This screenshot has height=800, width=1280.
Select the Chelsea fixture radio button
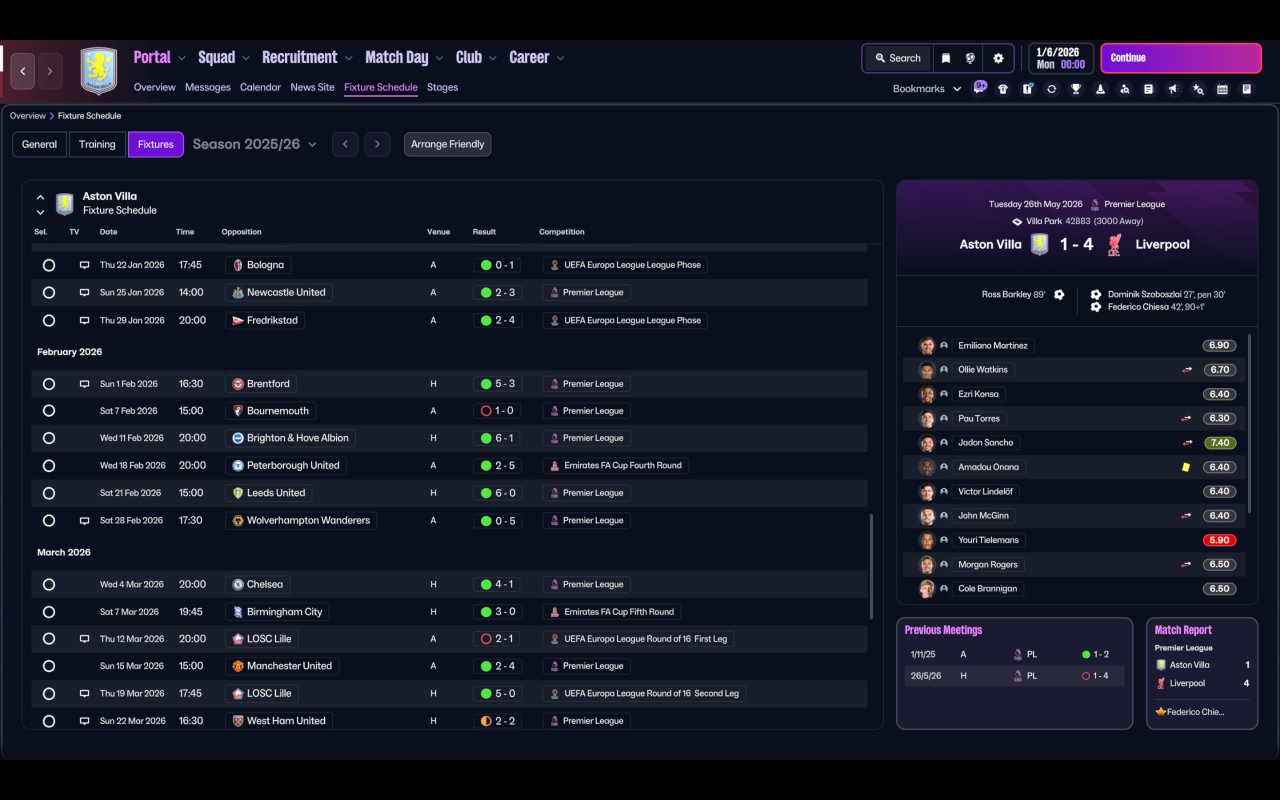(49, 584)
